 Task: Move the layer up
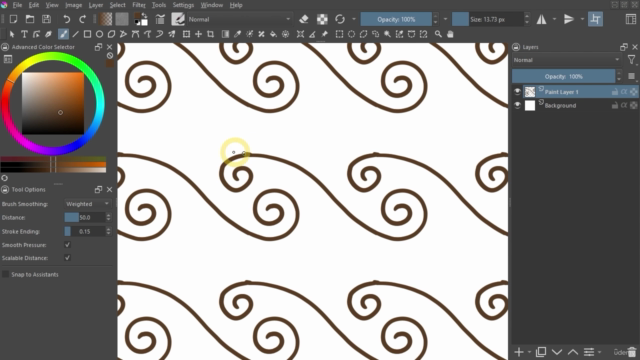[573, 352]
